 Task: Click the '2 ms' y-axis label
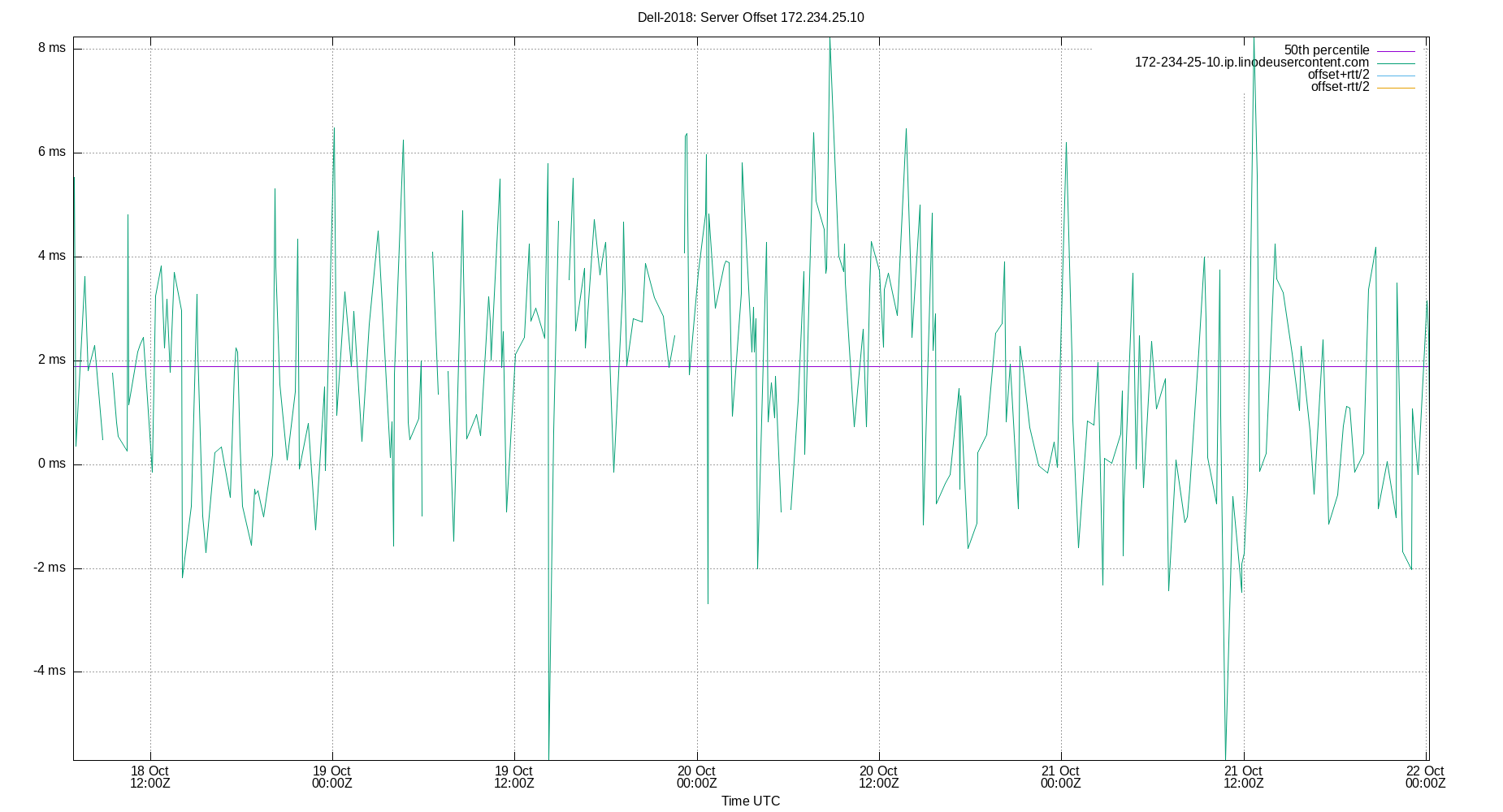[52, 360]
